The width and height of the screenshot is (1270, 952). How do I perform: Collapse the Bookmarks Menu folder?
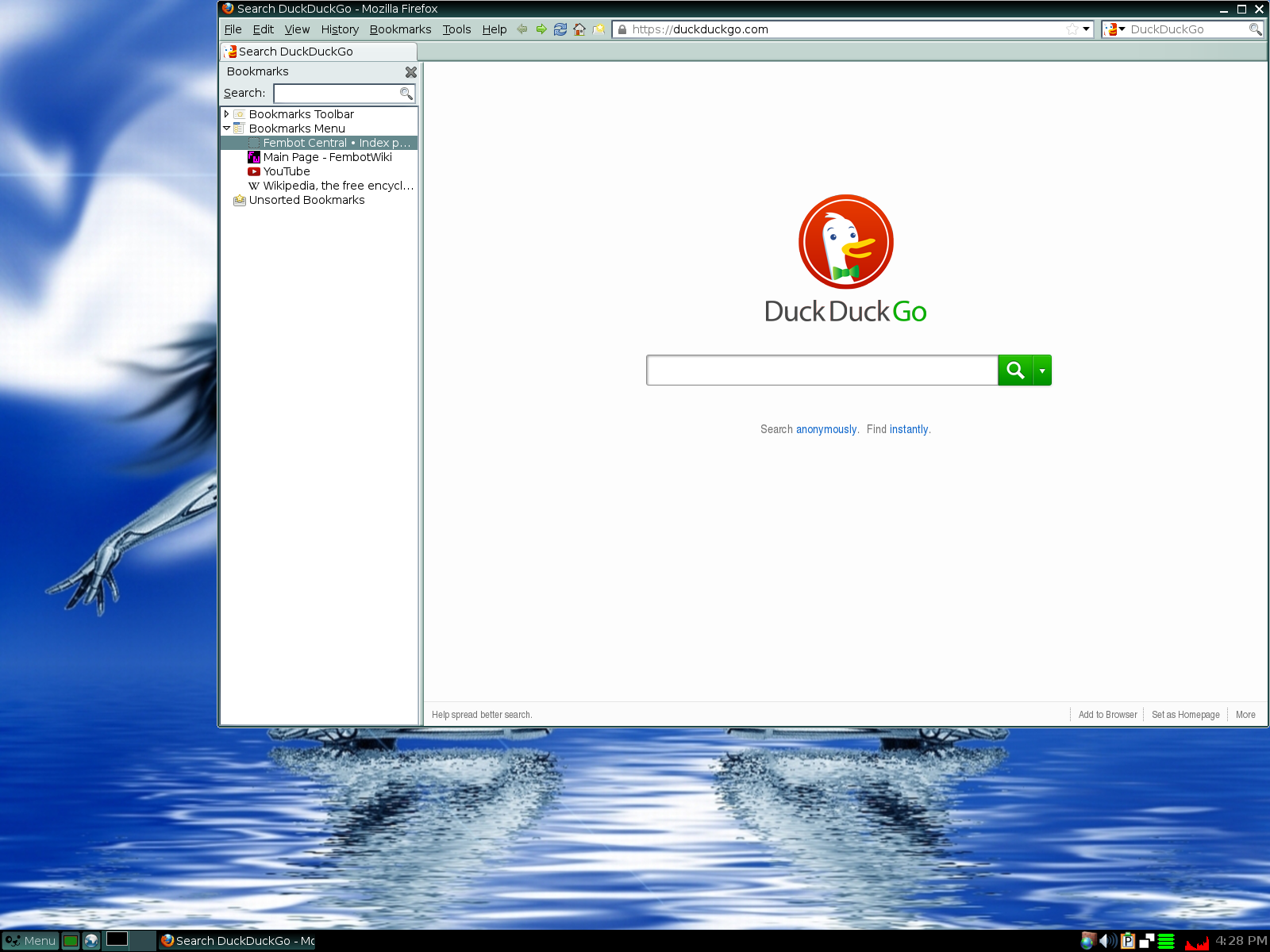pos(226,129)
